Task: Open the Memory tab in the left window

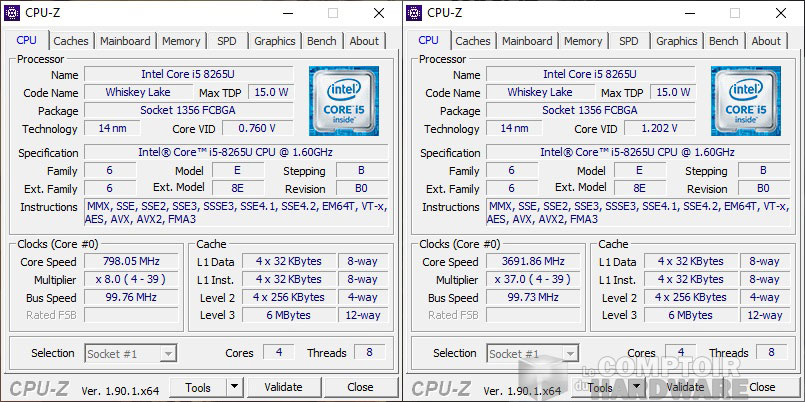Action: 181,41
